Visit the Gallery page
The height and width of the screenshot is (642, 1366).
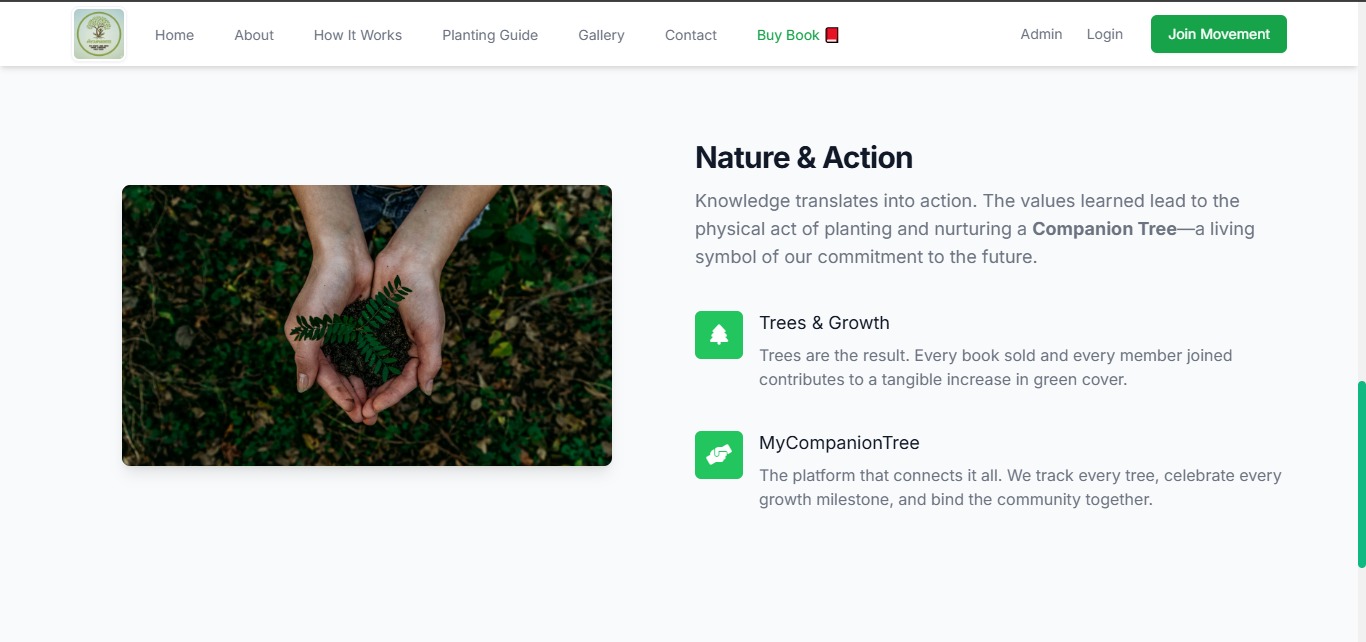[601, 35]
